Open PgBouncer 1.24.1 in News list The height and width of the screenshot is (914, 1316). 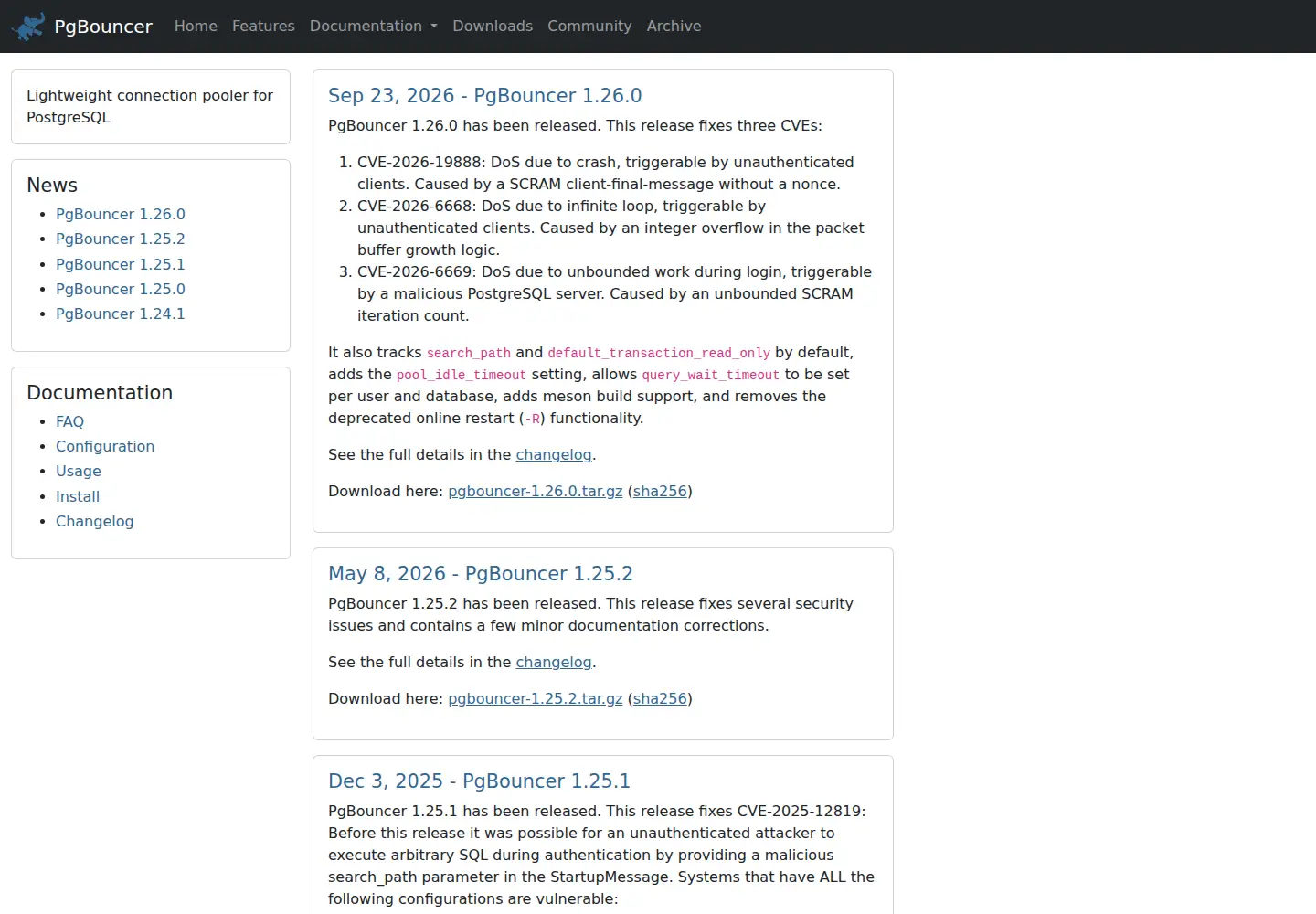(x=121, y=314)
